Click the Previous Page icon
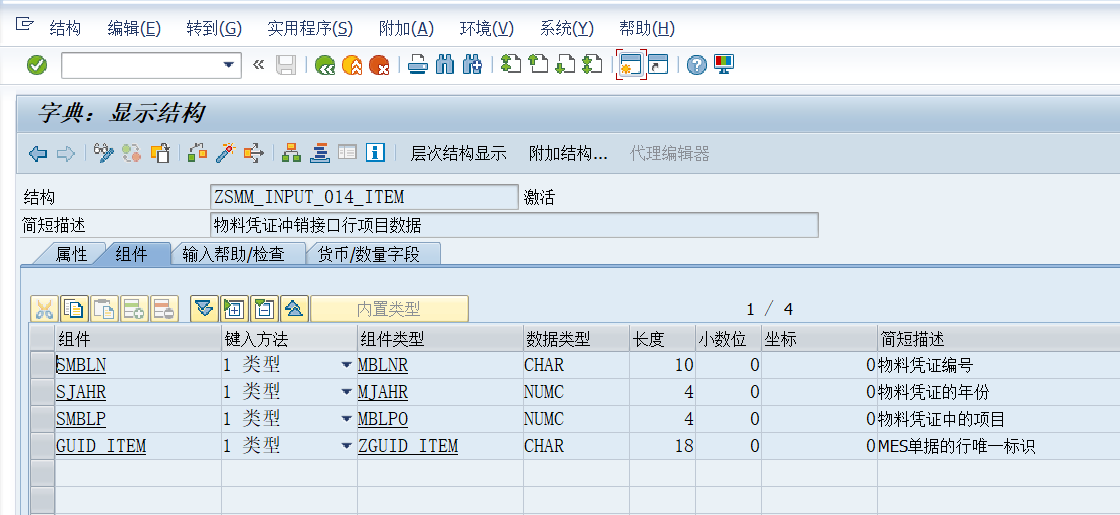 [538, 65]
